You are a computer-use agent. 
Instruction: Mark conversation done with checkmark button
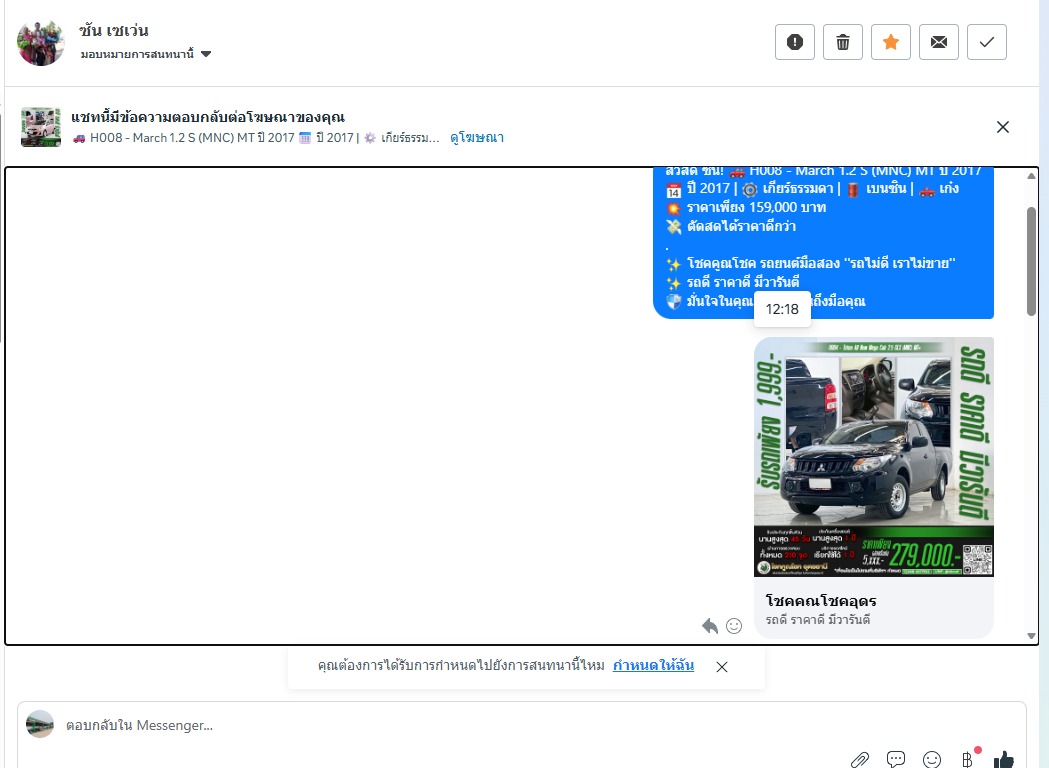(987, 42)
